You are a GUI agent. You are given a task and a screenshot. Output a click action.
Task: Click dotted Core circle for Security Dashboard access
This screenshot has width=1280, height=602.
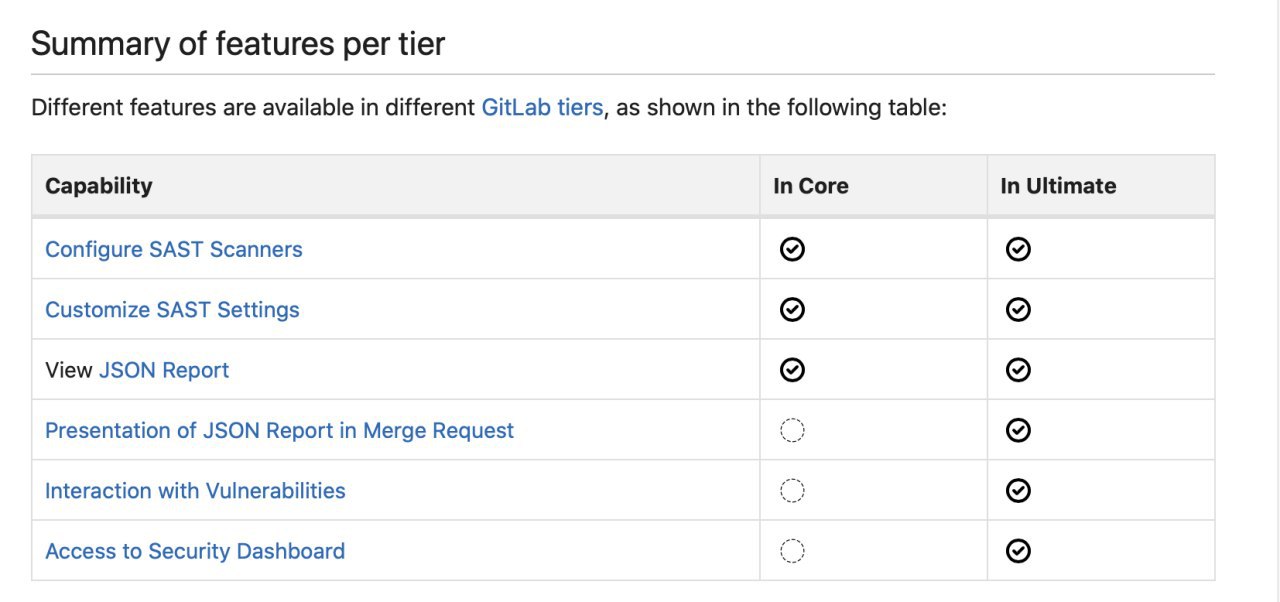pyautogui.click(x=792, y=551)
